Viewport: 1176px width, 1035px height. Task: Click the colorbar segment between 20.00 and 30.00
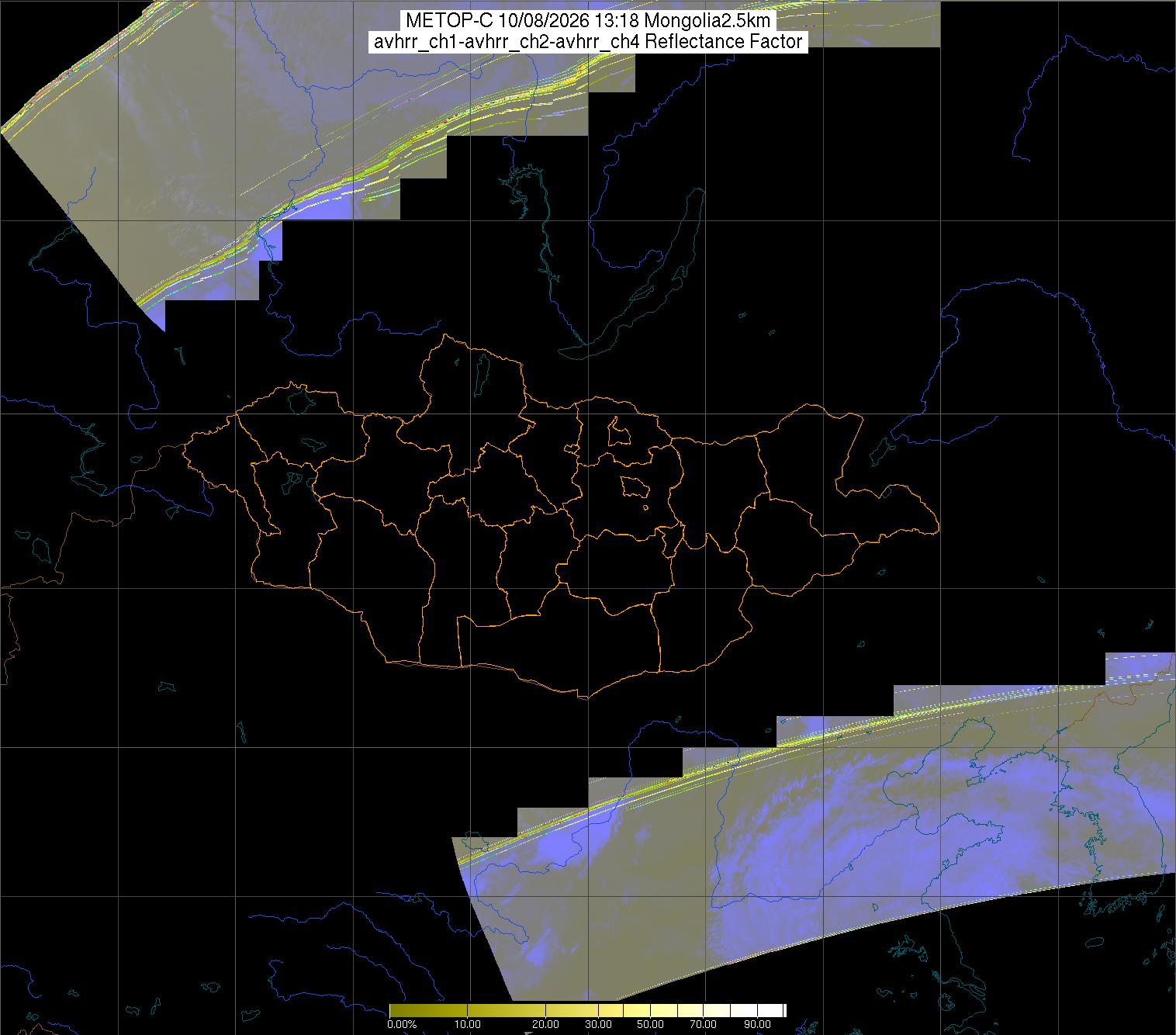[572, 1010]
